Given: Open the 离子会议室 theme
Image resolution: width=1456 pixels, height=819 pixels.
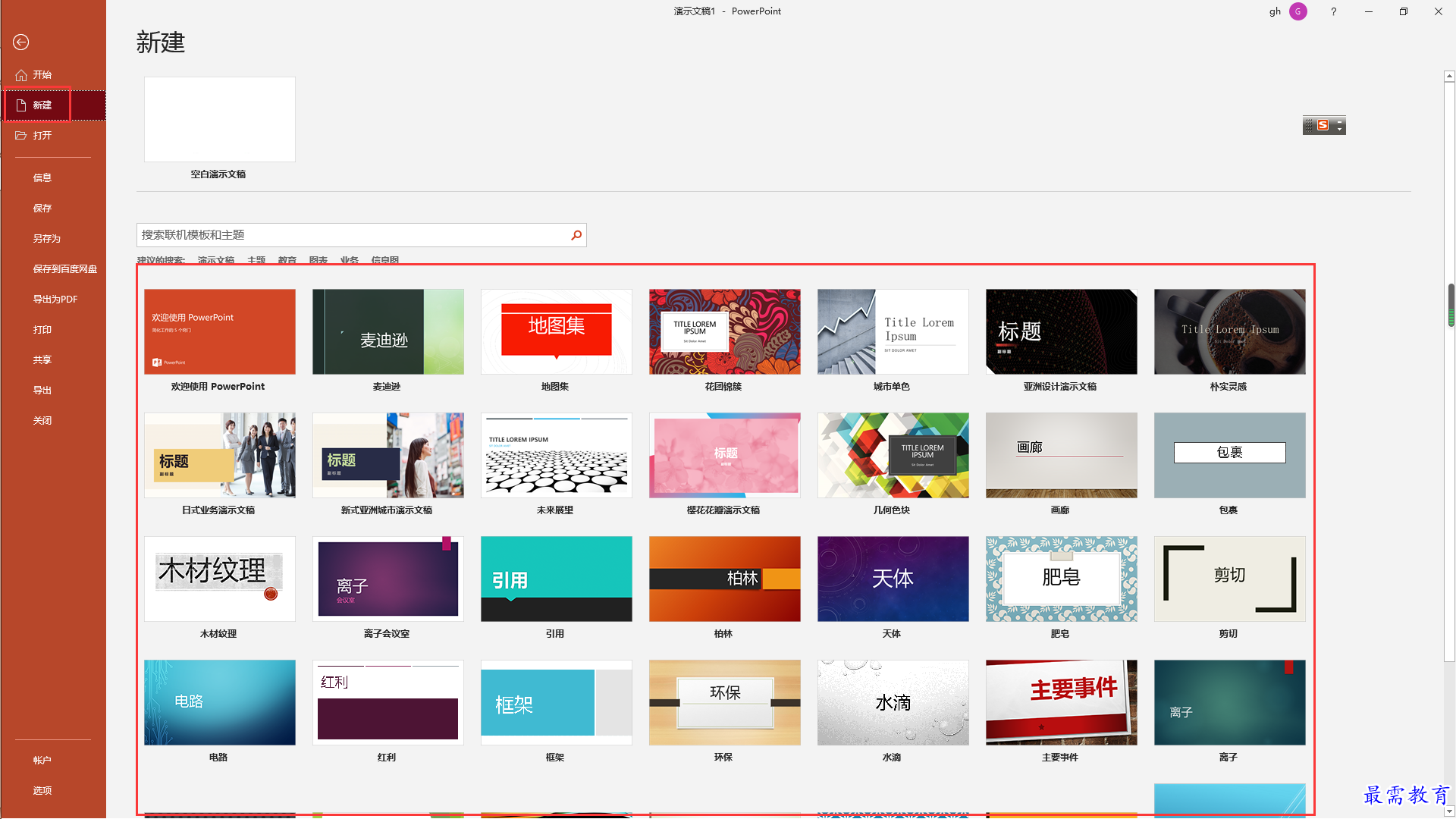Looking at the screenshot, I should 388,579.
